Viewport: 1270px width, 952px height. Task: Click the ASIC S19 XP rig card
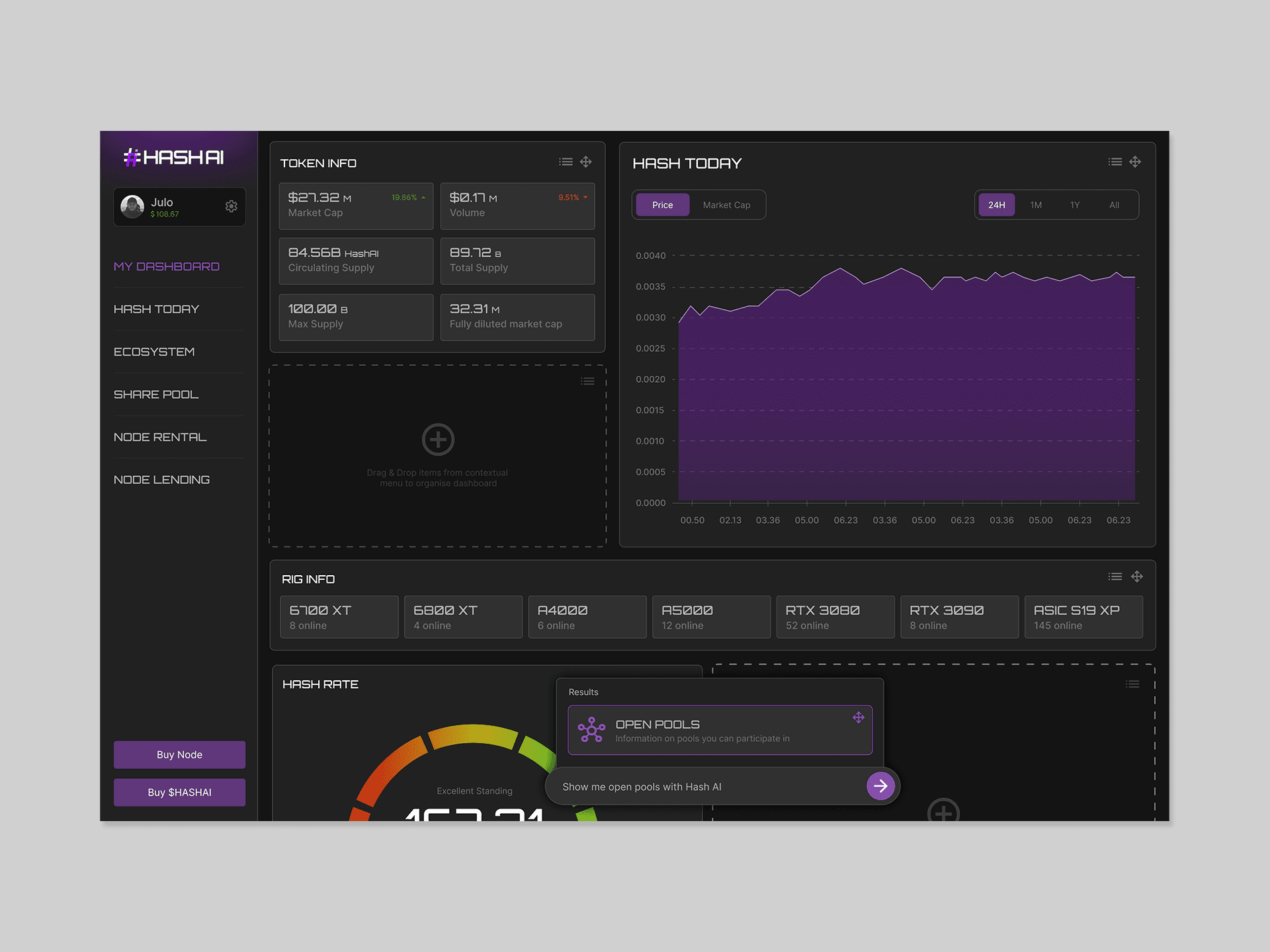[x=1083, y=617]
